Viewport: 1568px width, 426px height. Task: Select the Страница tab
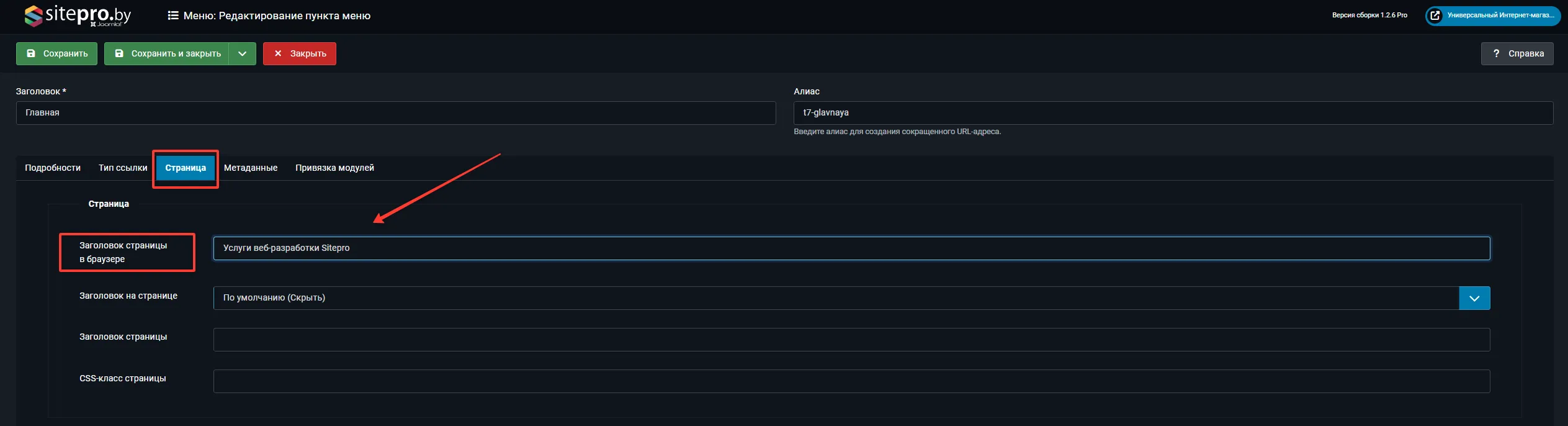point(185,168)
